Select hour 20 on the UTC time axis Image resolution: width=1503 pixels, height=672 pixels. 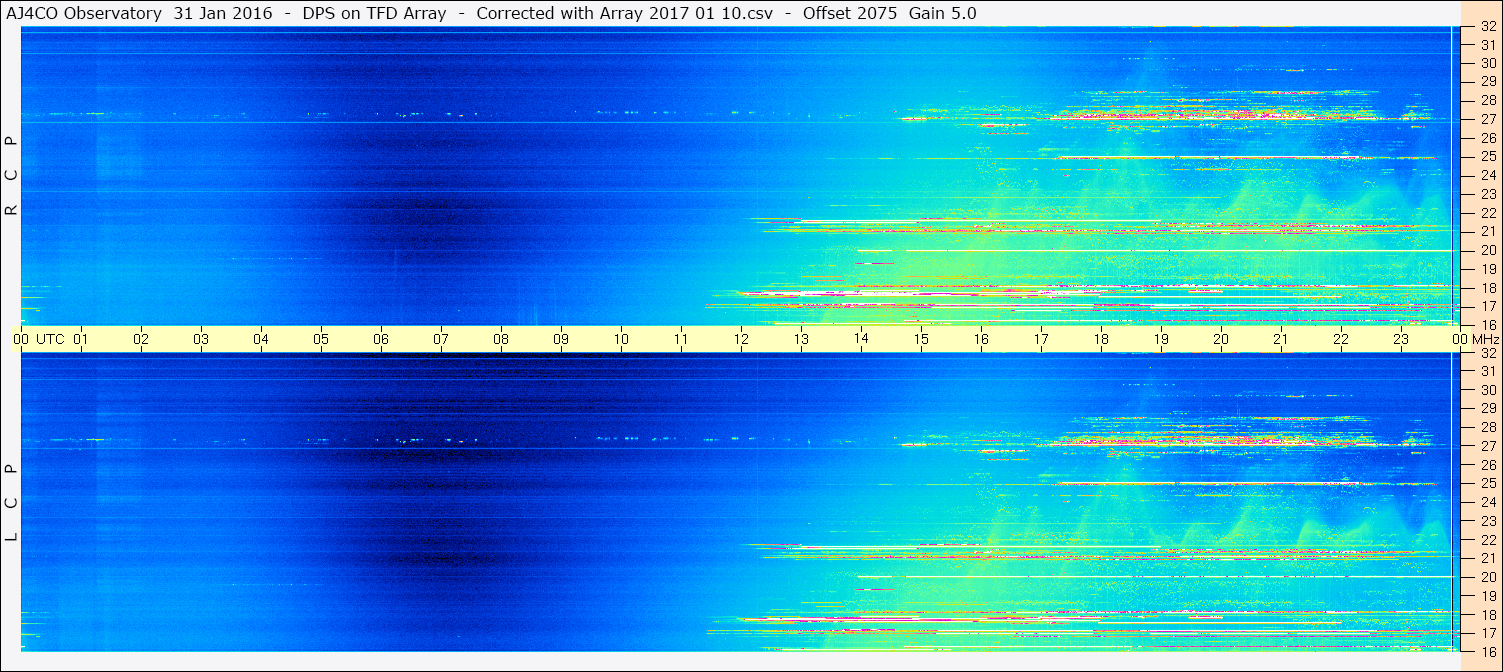point(1221,339)
